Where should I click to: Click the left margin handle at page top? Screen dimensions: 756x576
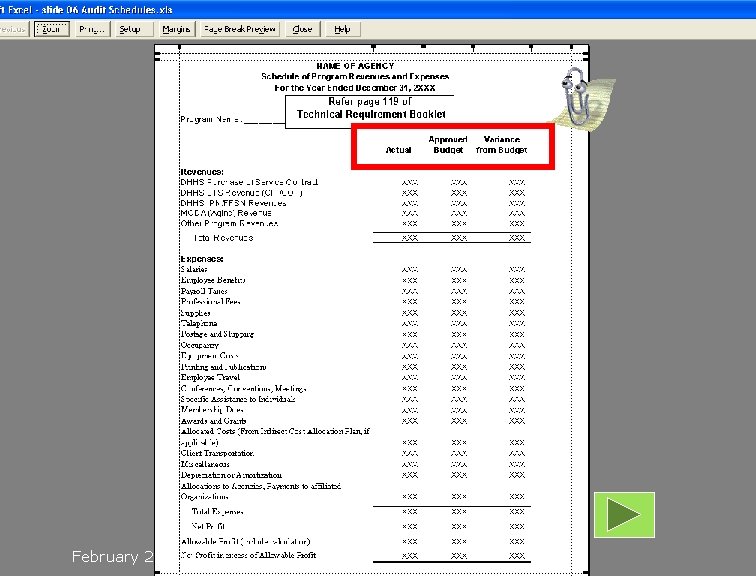click(x=179, y=47)
